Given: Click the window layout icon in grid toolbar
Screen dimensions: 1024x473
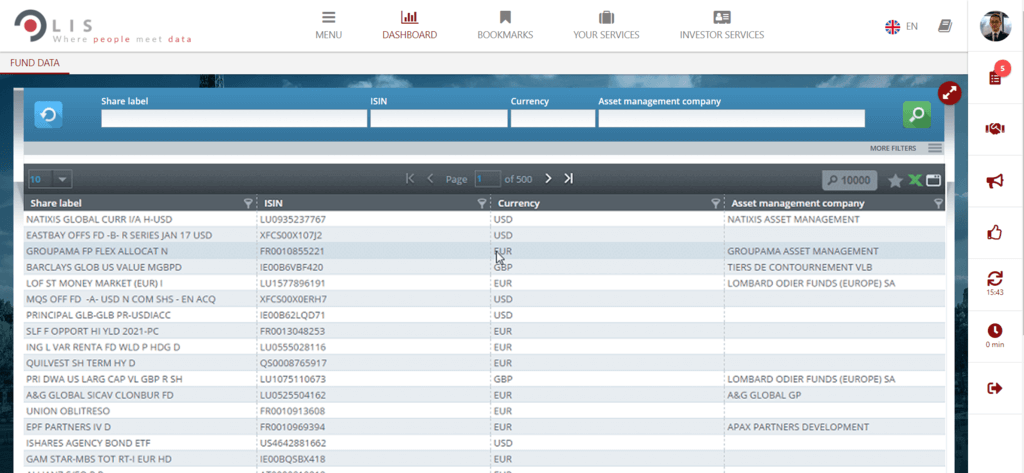Looking at the screenshot, I should point(933,180).
